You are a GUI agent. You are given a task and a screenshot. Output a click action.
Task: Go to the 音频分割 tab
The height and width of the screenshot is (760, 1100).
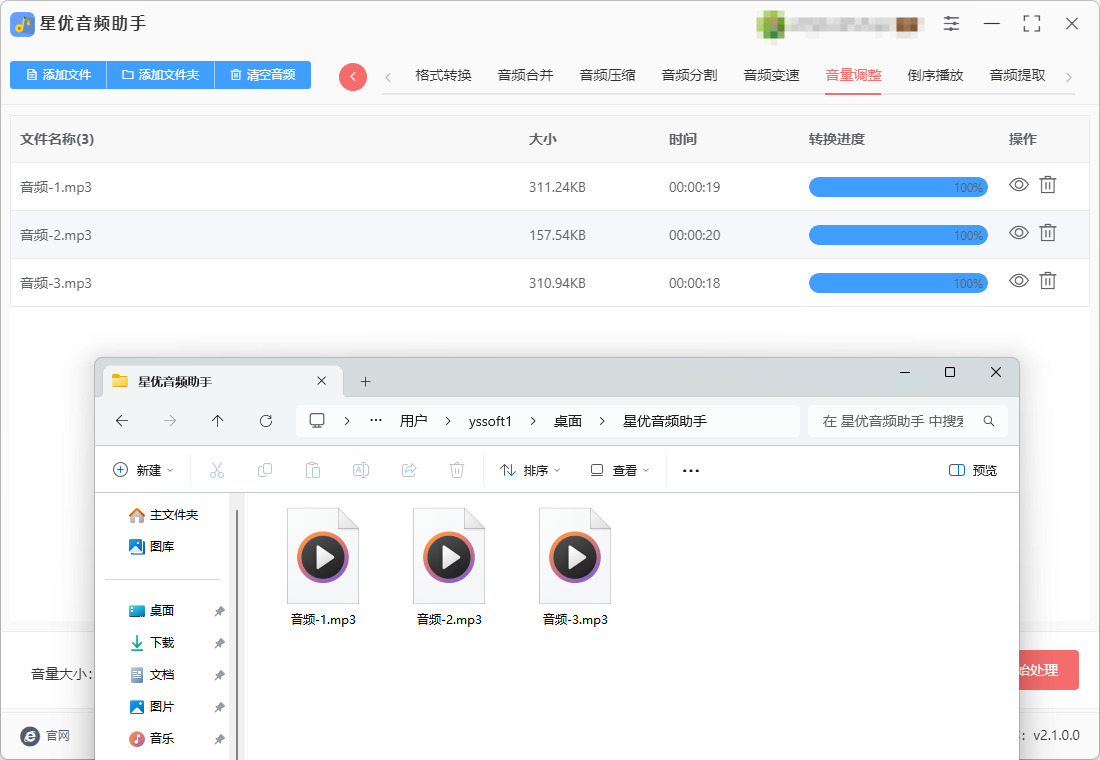[690, 75]
